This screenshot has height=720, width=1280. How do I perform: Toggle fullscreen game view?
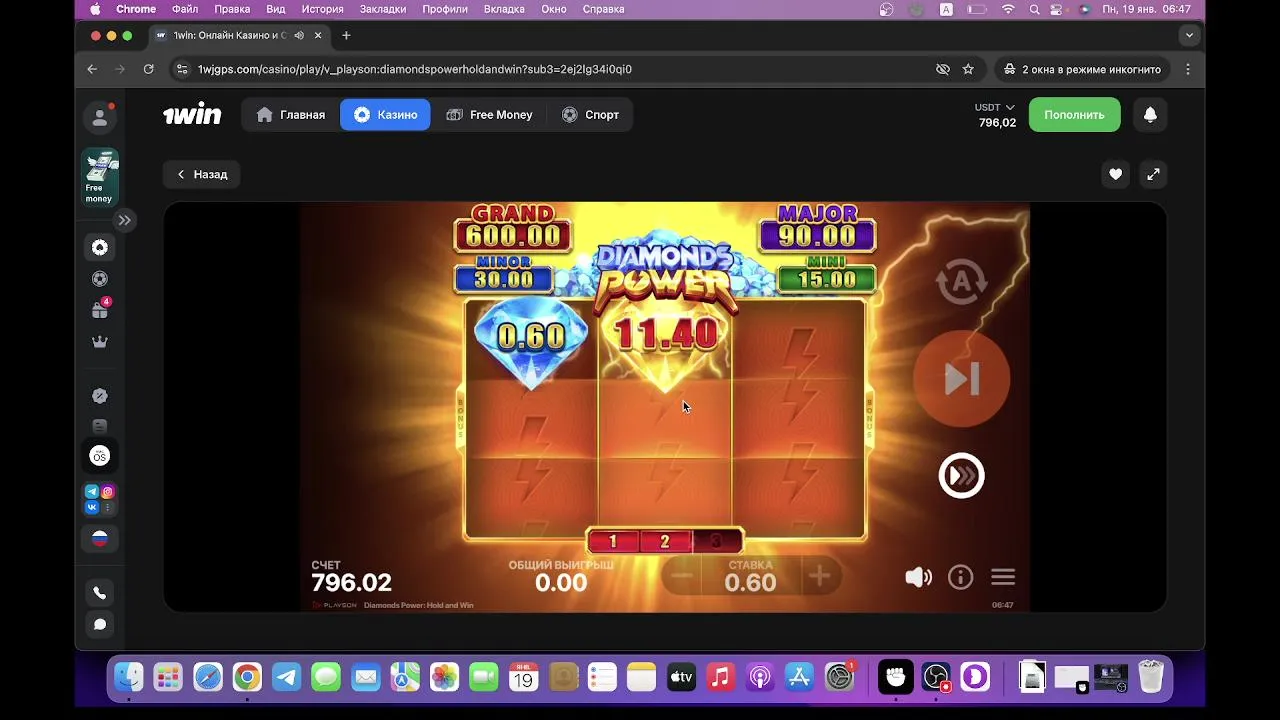[1153, 174]
